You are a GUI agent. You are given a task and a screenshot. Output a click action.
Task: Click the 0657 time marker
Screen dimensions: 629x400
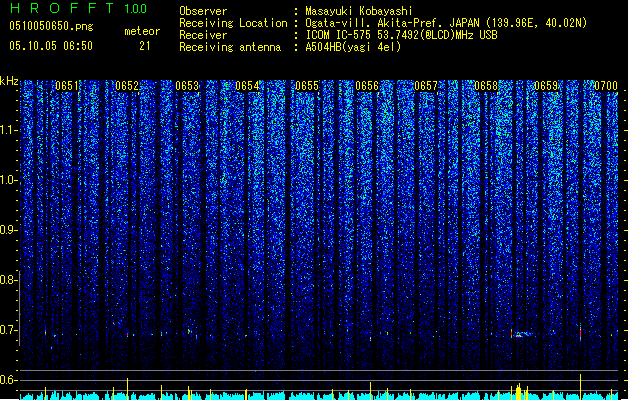tap(426, 86)
